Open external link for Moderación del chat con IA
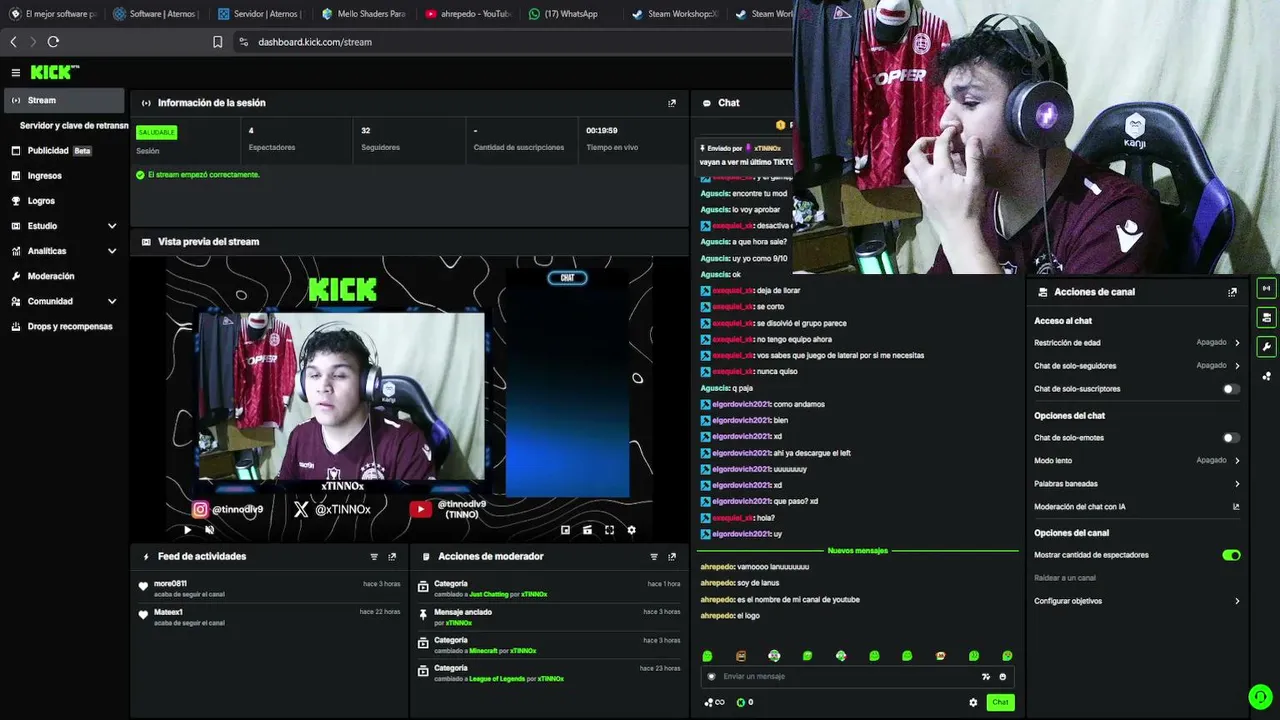Viewport: 1280px width, 720px height. click(x=1236, y=507)
